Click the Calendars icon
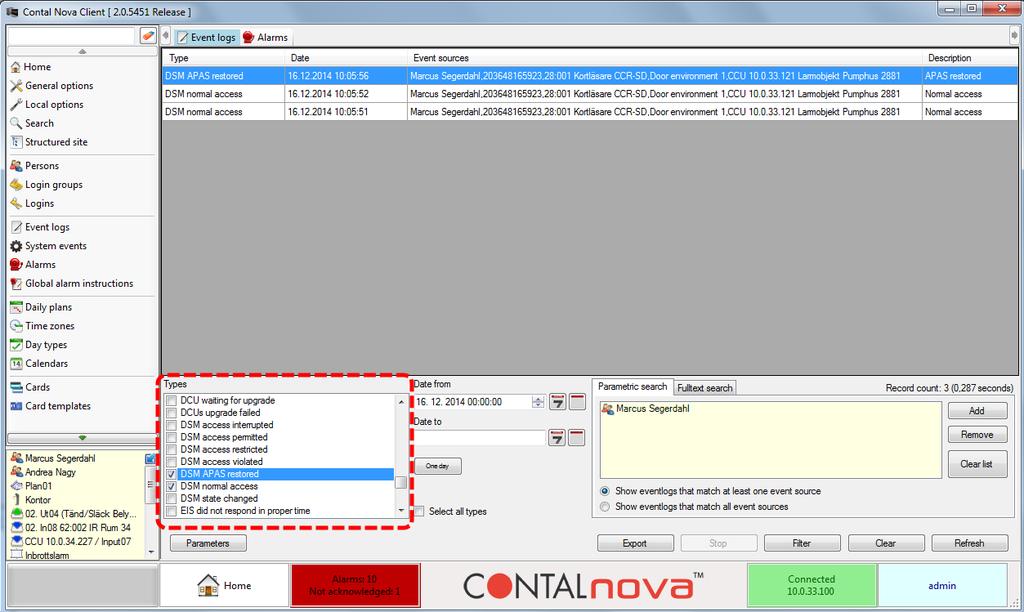Viewport: 1024px width, 612px height. click(x=16, y=364)
